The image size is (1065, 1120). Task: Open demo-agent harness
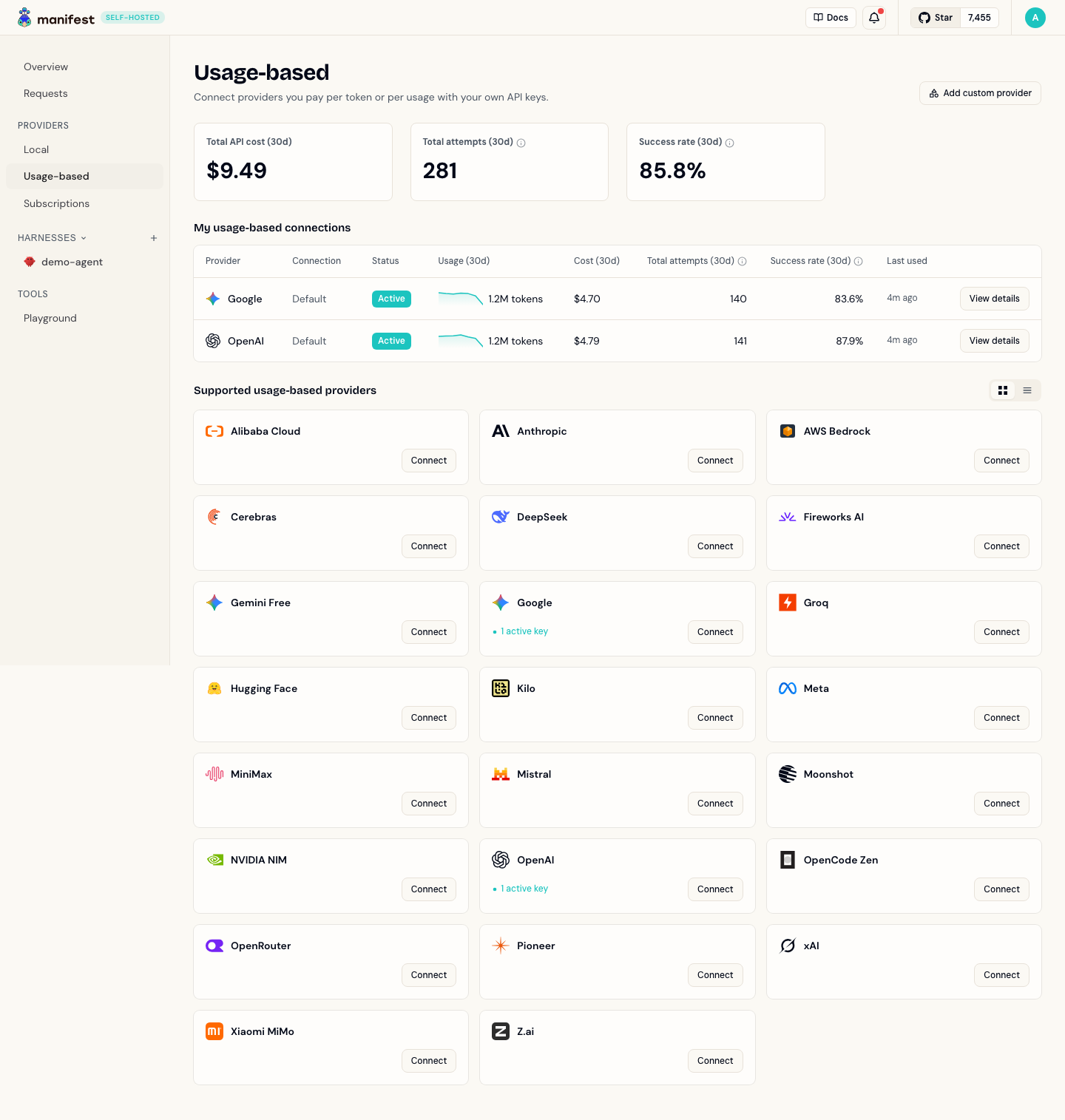point(84,262)
